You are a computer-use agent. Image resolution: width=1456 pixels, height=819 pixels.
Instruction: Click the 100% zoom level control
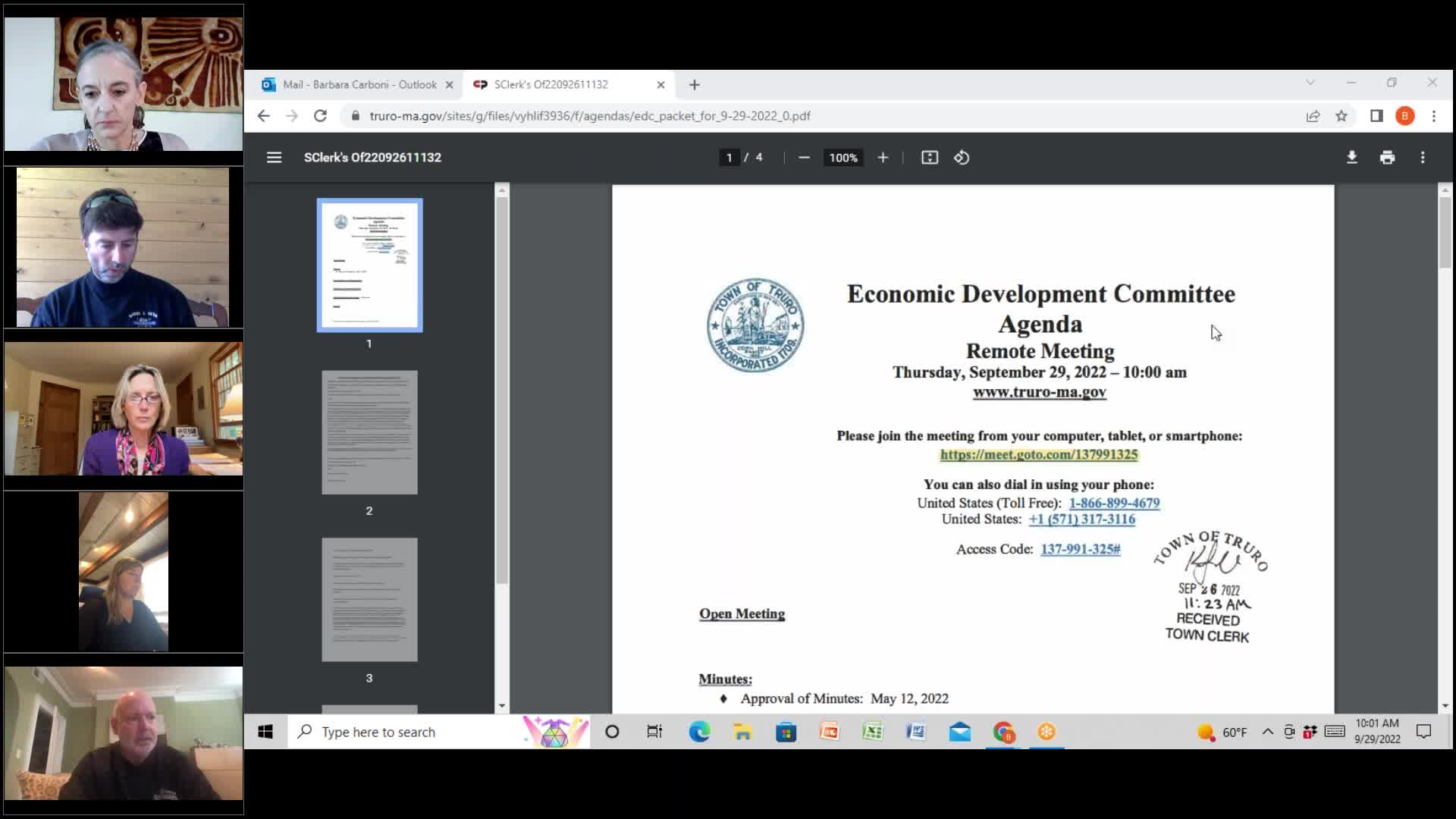point(843,157)
